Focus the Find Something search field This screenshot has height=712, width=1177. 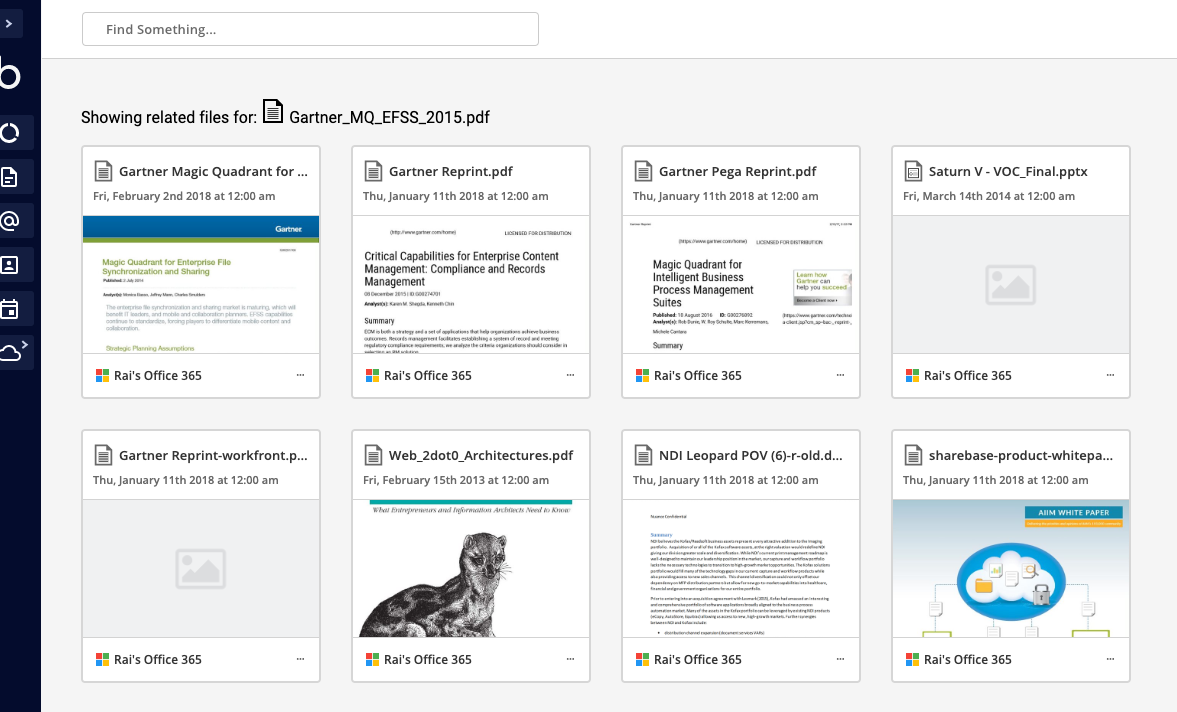(310, 29)
